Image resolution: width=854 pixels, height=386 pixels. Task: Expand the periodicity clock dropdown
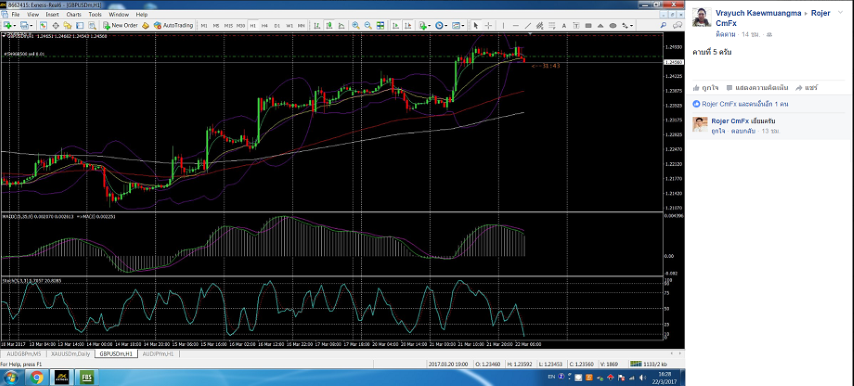point(446,26)
